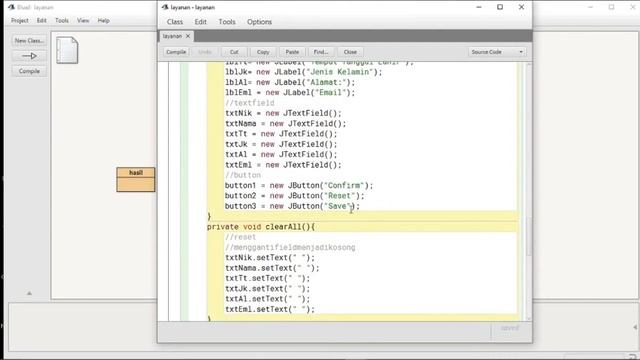
Task: Open the Options menu in editor
Action: [259, 22]
